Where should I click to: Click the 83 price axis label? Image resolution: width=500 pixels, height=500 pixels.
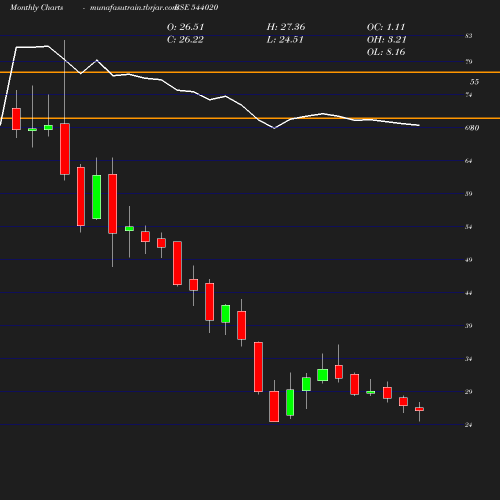469,36
